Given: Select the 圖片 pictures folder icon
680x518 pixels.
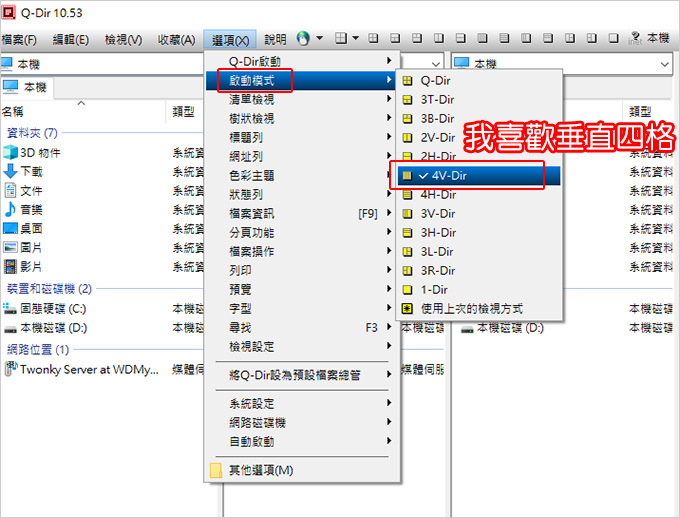Looking at the screenshot, I should (10, 247).
